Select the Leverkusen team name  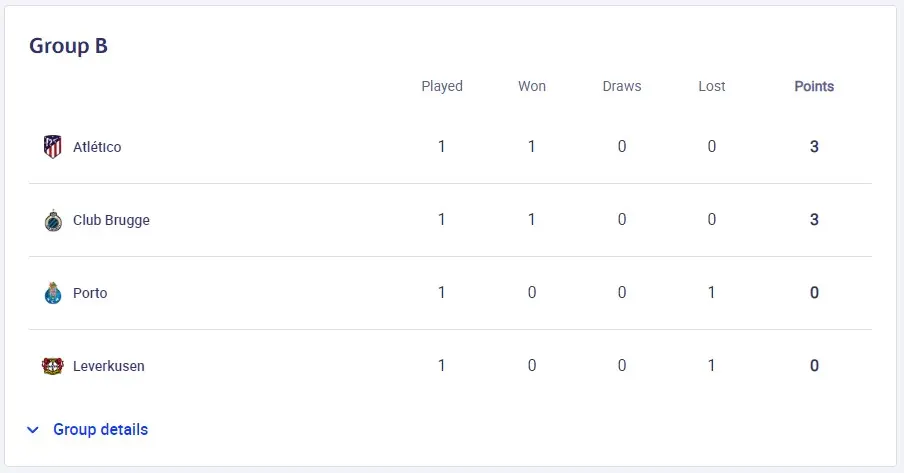pyautogui.click(x=108, y=366)
